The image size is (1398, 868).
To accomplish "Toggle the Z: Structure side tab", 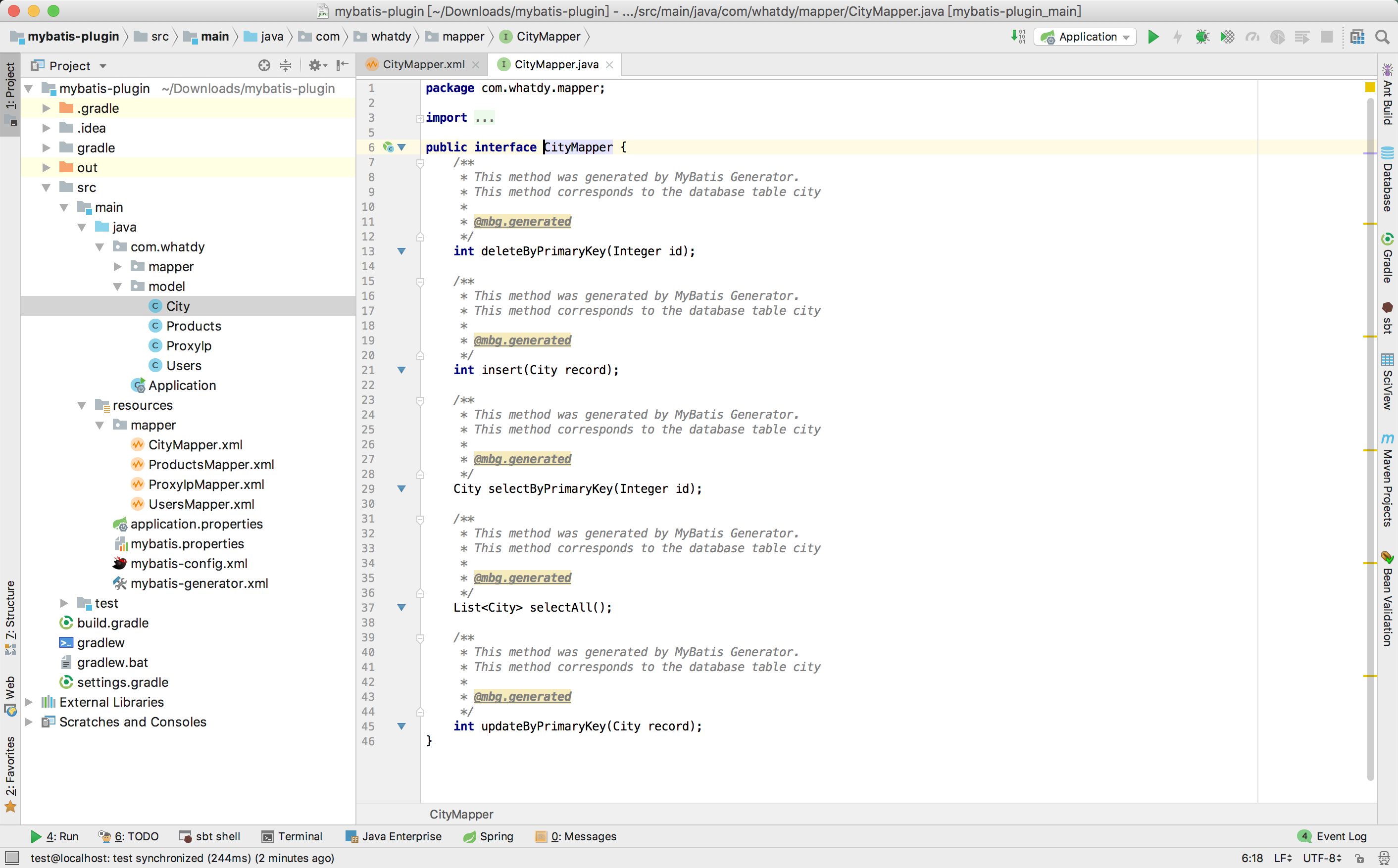I will (x=10, y=617).
